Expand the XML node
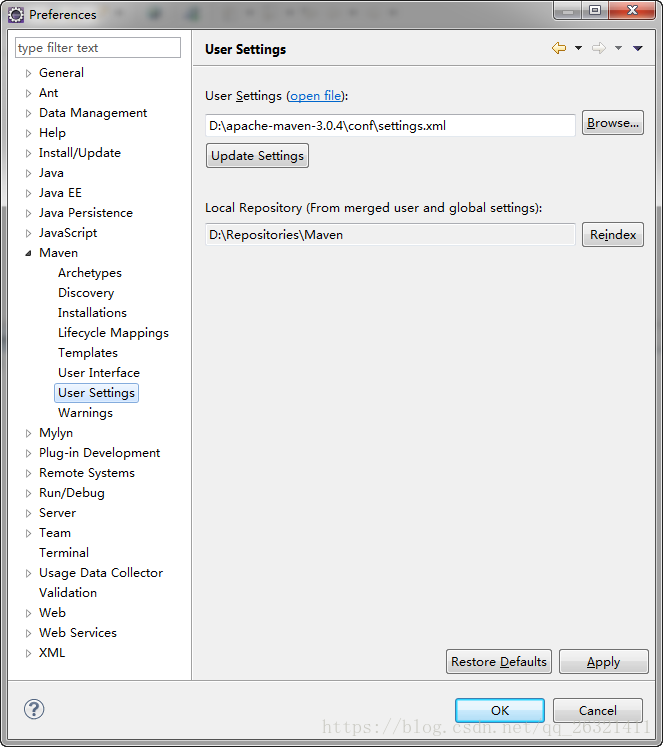 [x=28, y=654]
